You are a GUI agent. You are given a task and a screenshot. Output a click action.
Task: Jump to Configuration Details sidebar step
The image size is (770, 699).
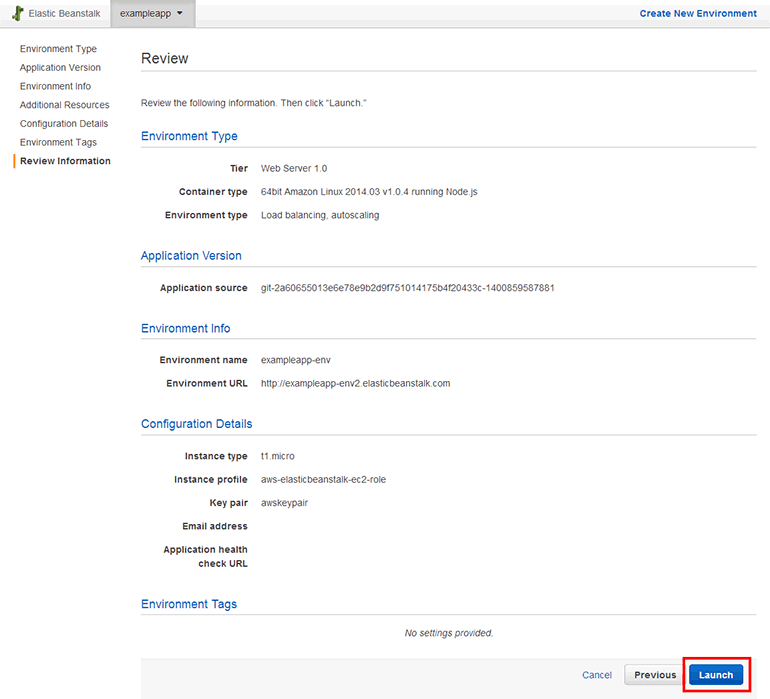(x=64, y=124)
